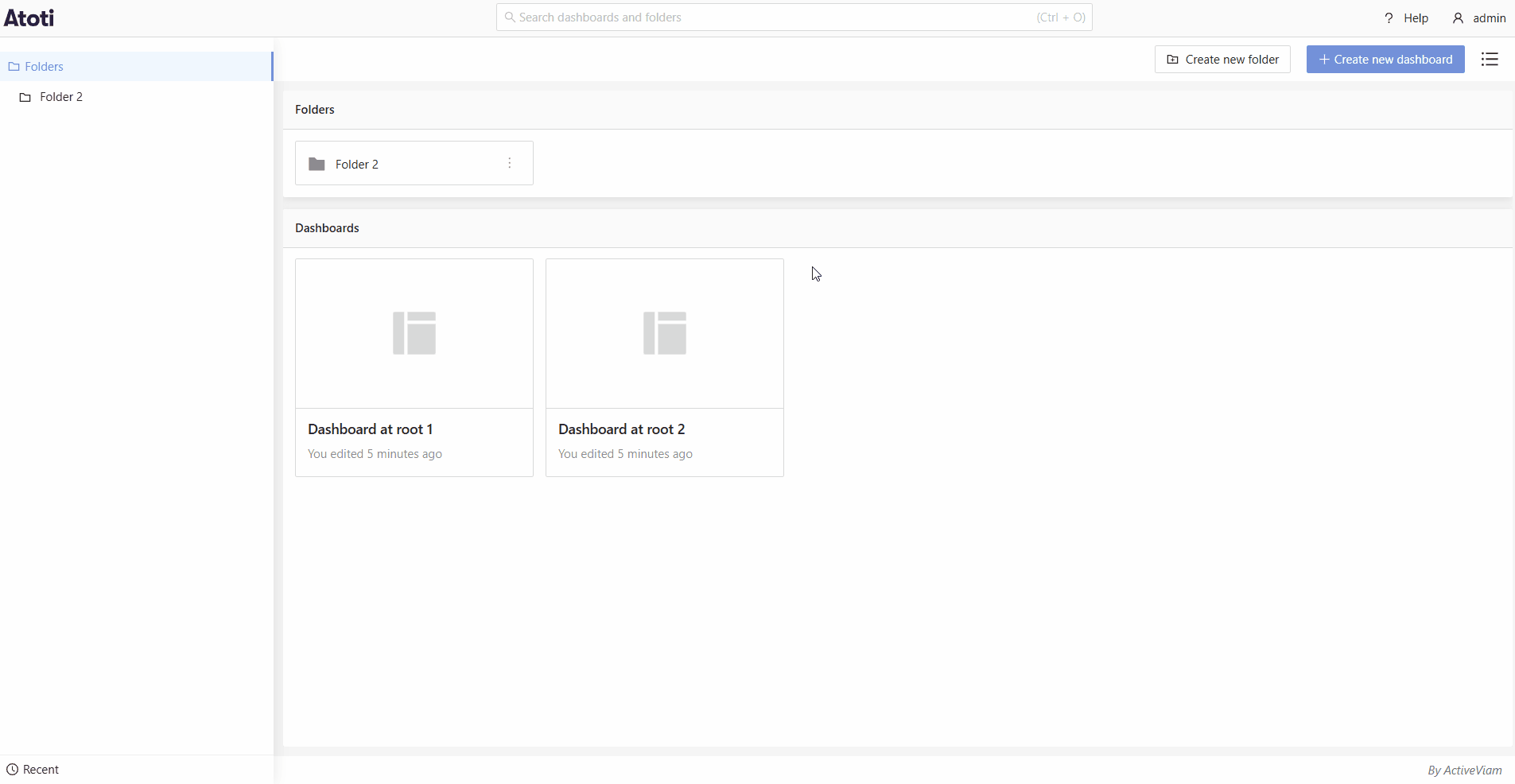Screen dimensions: 1515x784
Task: Click the gray folder icon on Folder 2 card
Action: [317, 164]
